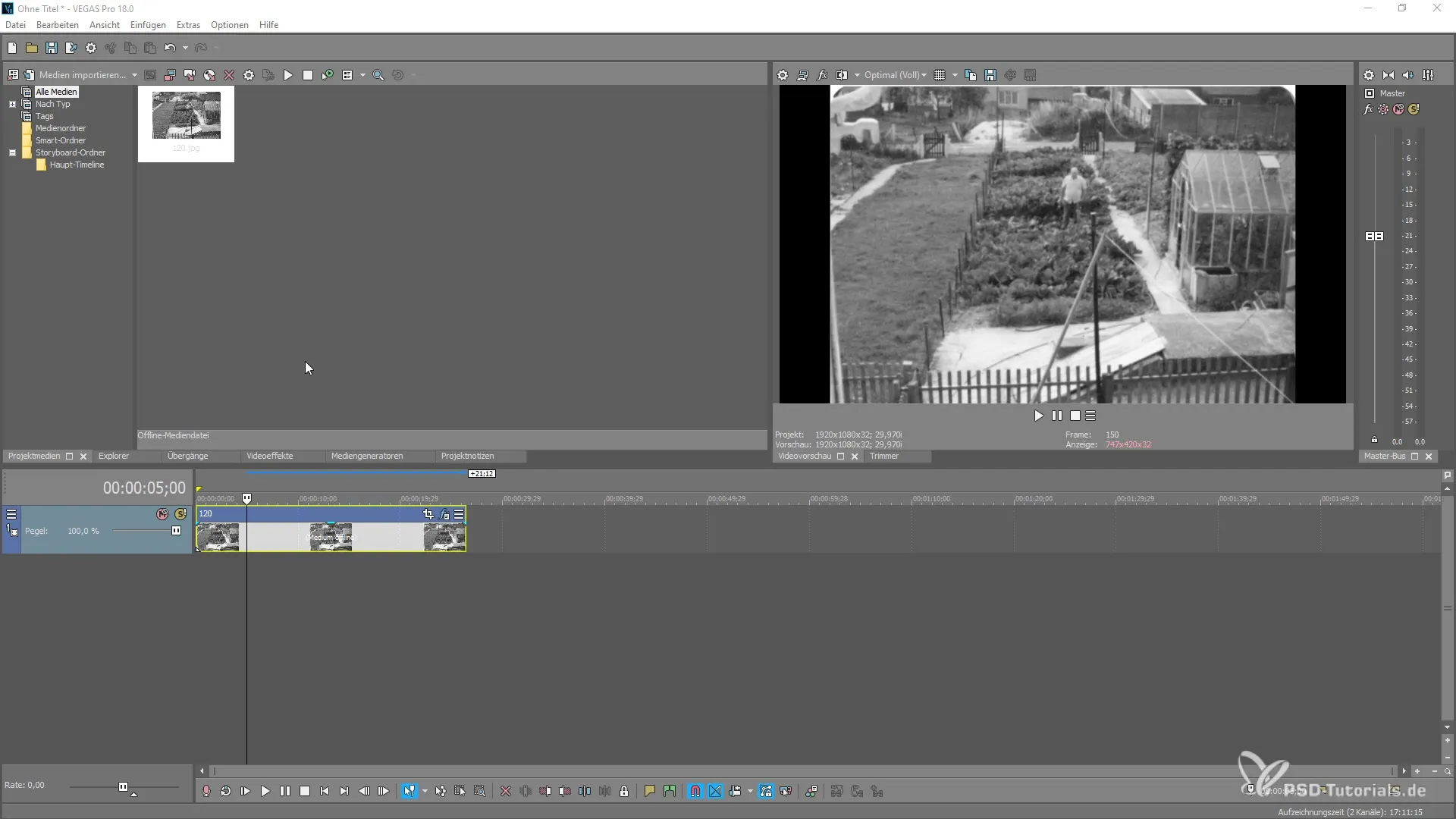The width and height of the screenshot is (1456, 819).
Task: Switch to the Übergänge tab
Action: (x=187, y=456)
